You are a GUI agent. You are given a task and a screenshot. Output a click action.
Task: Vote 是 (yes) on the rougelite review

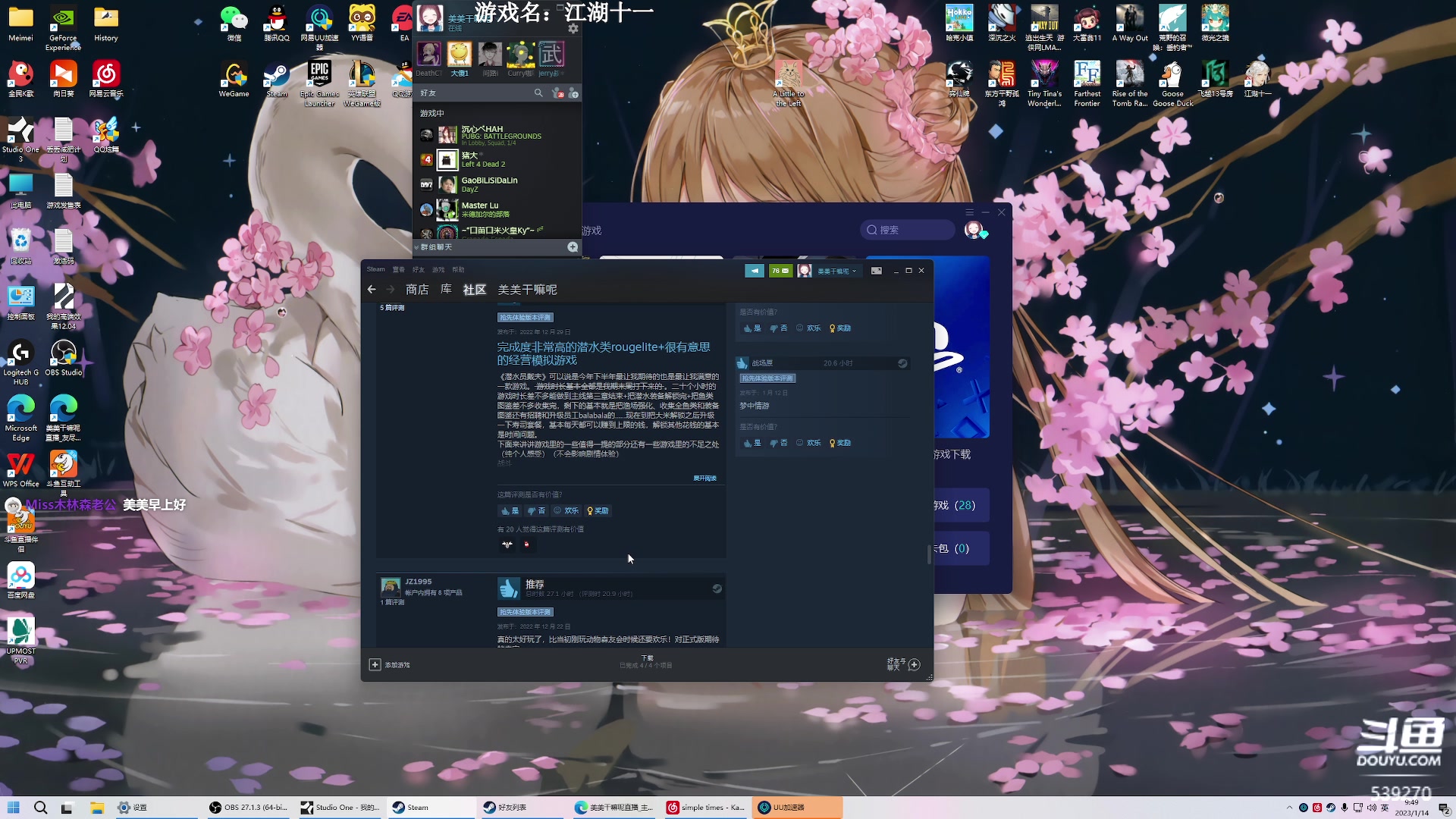click(510, 510)
